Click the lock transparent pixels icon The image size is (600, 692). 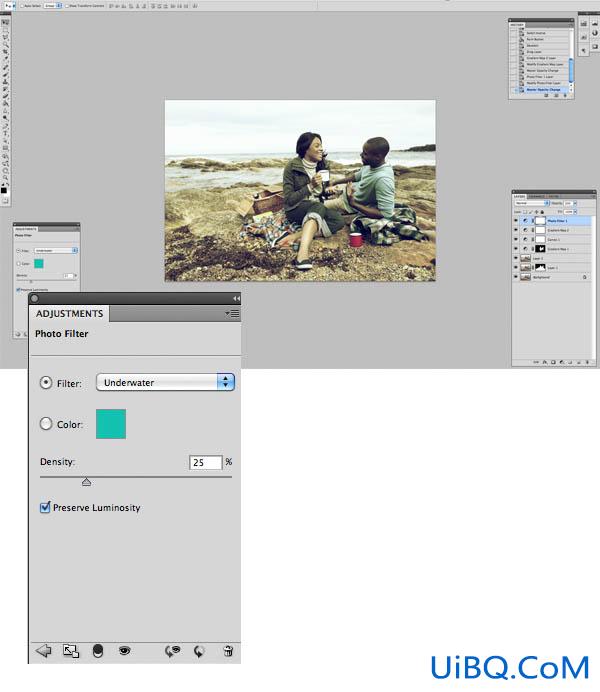(525, 212)
